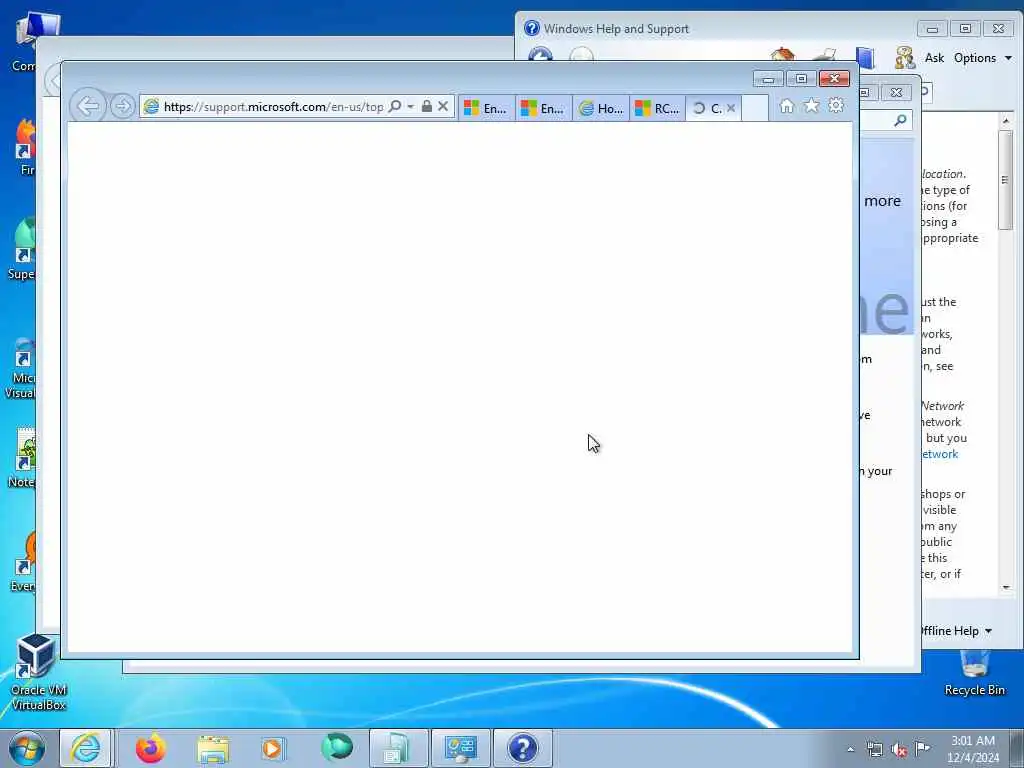Open the Internet Explorer Tools gear icon
The image size is (1024, 768).
836,105
